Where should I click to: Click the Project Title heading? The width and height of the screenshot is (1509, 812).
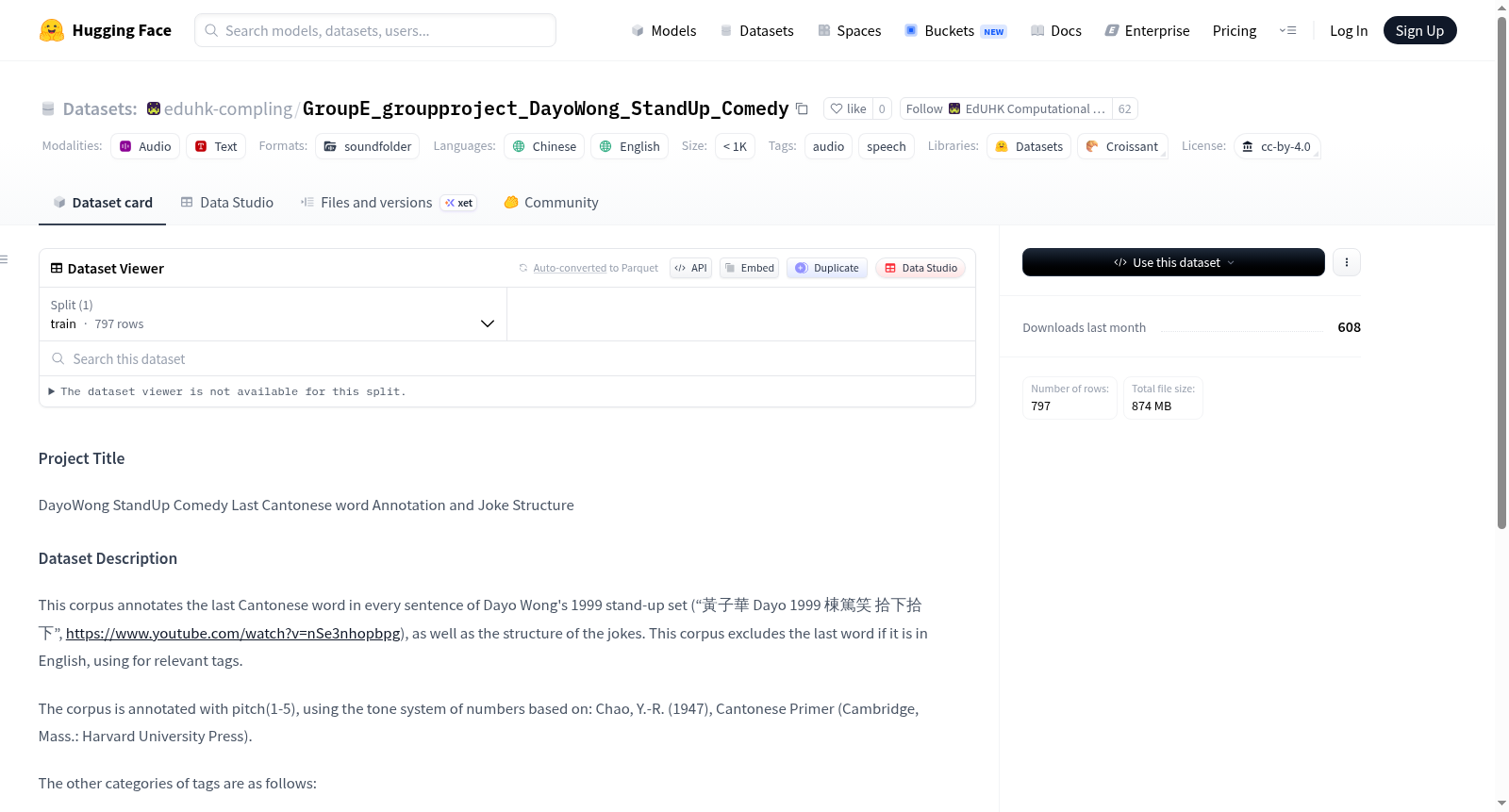point(82,458)
